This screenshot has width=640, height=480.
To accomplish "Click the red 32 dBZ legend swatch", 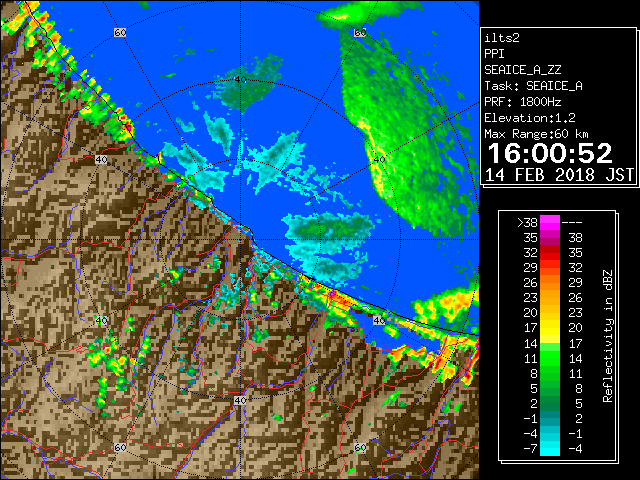I will (x=550, y=253).
